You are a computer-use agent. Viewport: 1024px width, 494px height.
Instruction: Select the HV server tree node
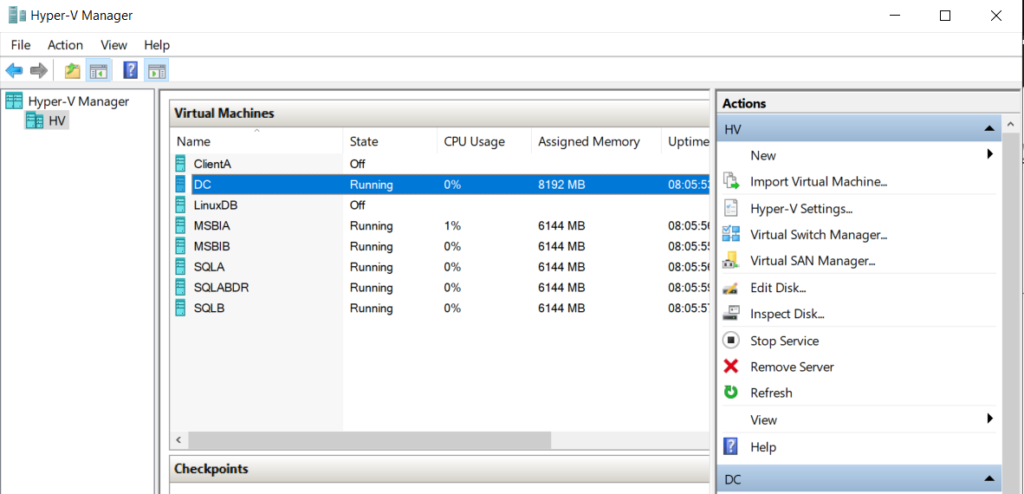coord(57,121)
